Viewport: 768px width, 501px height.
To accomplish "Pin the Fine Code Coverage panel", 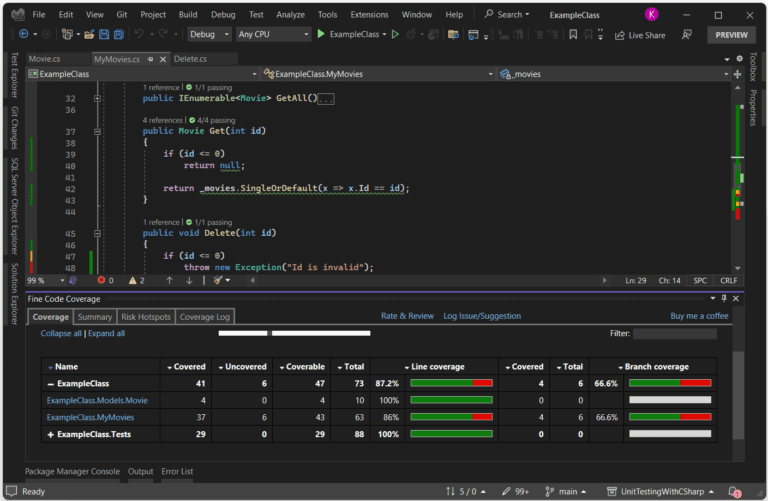I will tap(724, 298).
